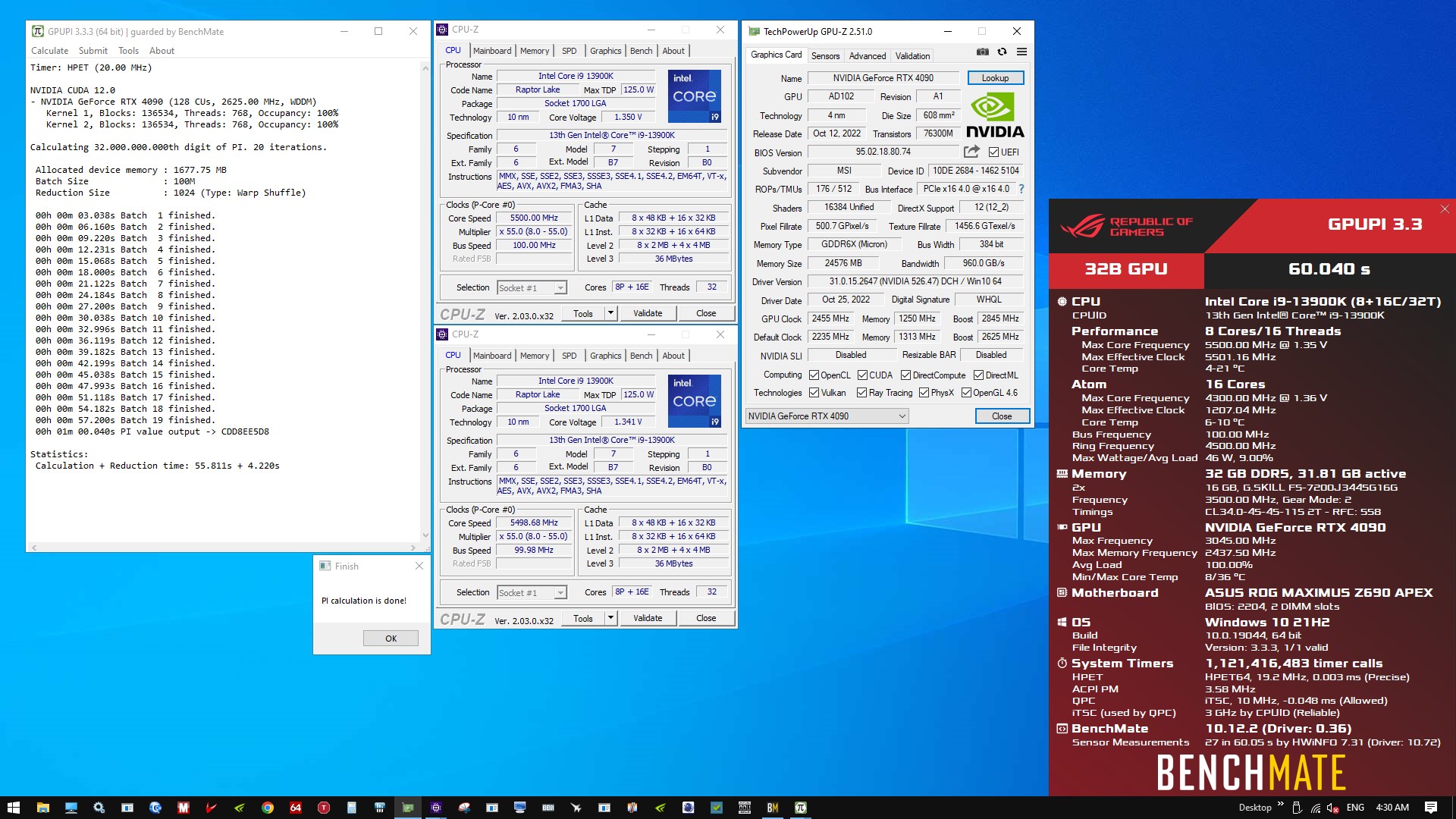The image size is (1456, 819).
Task: Click the taskbar clock showing 4:30 AM
Action: click(x=1392, y=808)
